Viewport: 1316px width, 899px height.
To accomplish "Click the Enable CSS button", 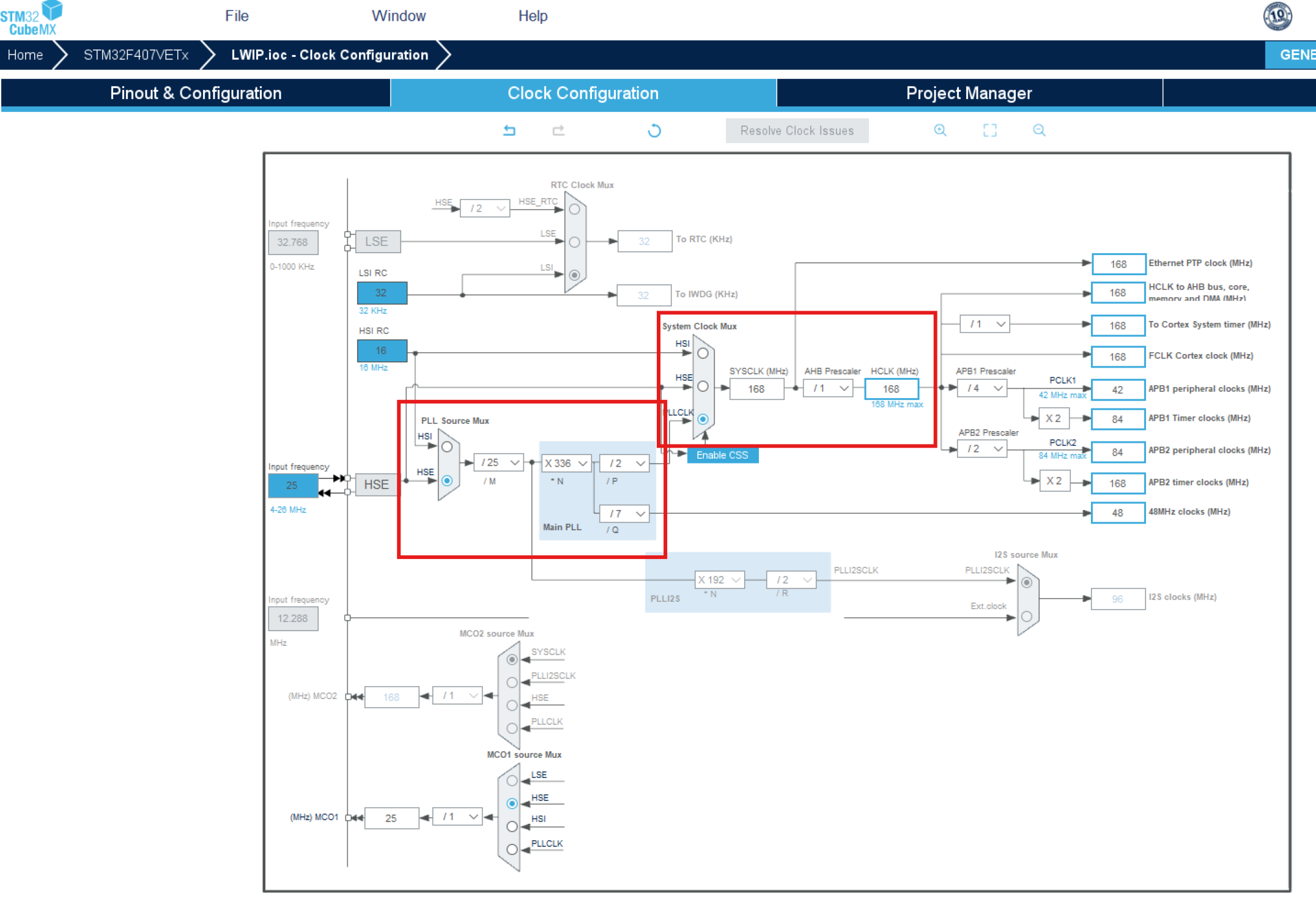I will 722,455.
